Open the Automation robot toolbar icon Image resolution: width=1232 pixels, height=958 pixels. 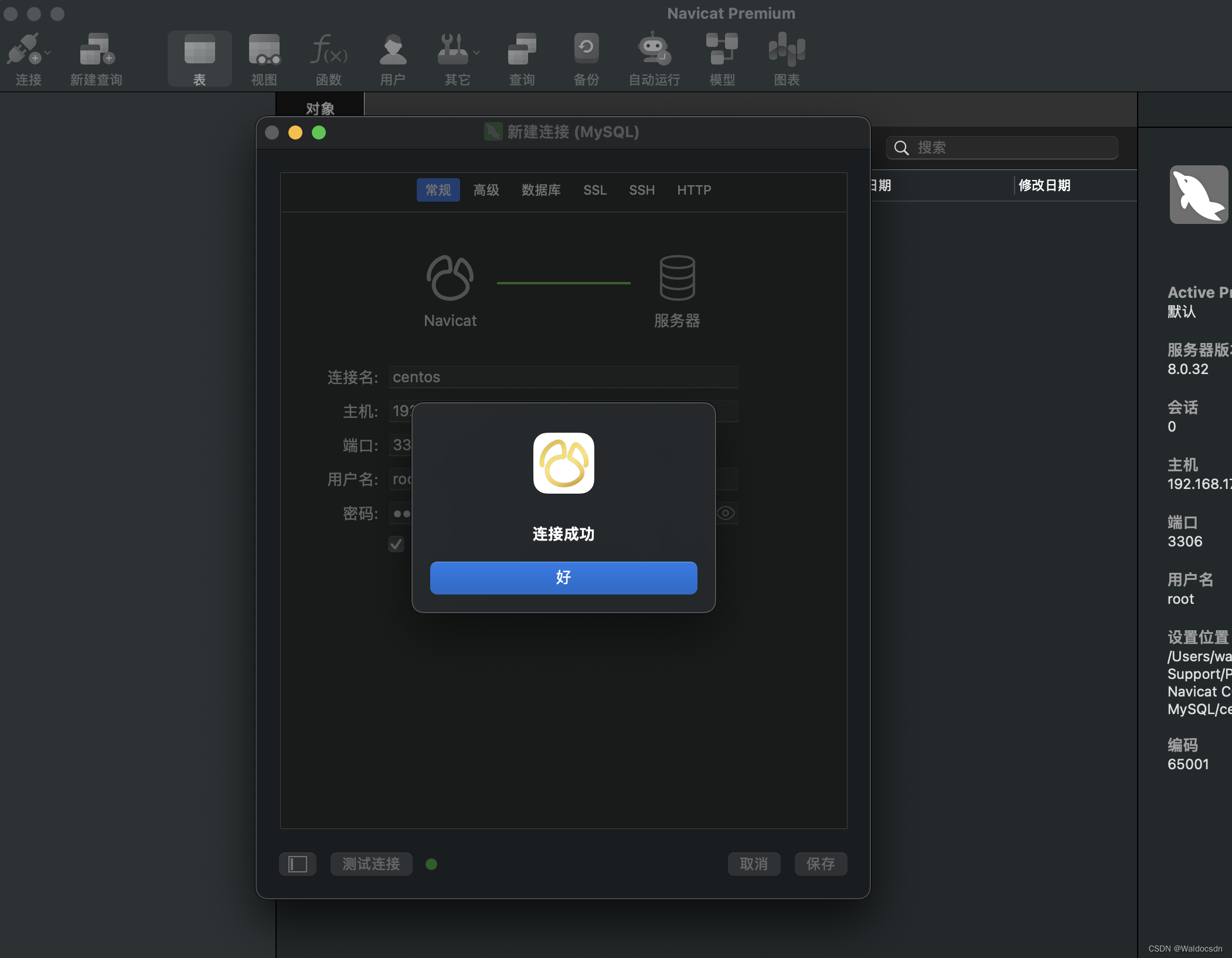(654, 49)
